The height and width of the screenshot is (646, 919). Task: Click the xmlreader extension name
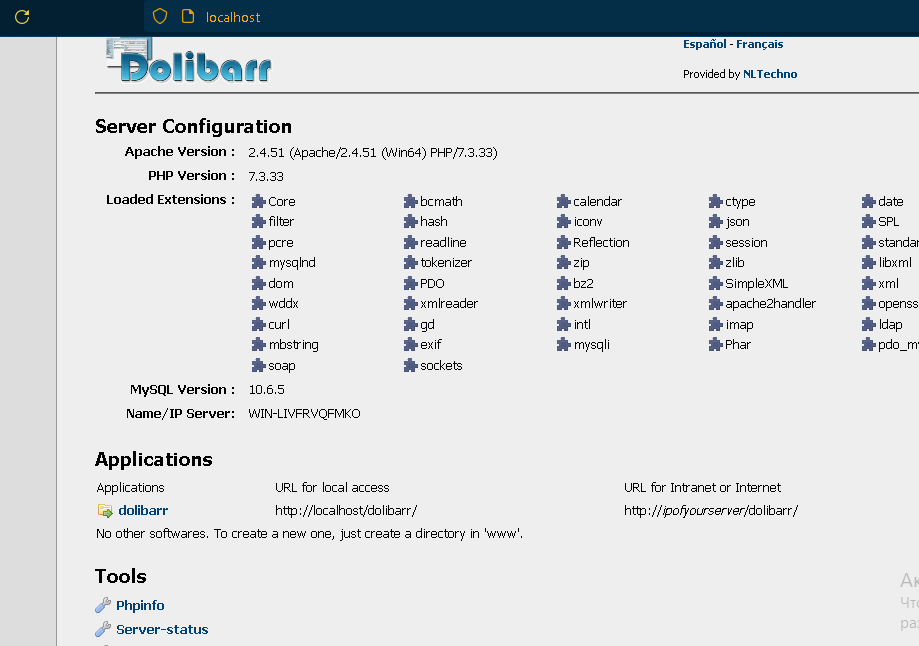[x=449, y=304]
